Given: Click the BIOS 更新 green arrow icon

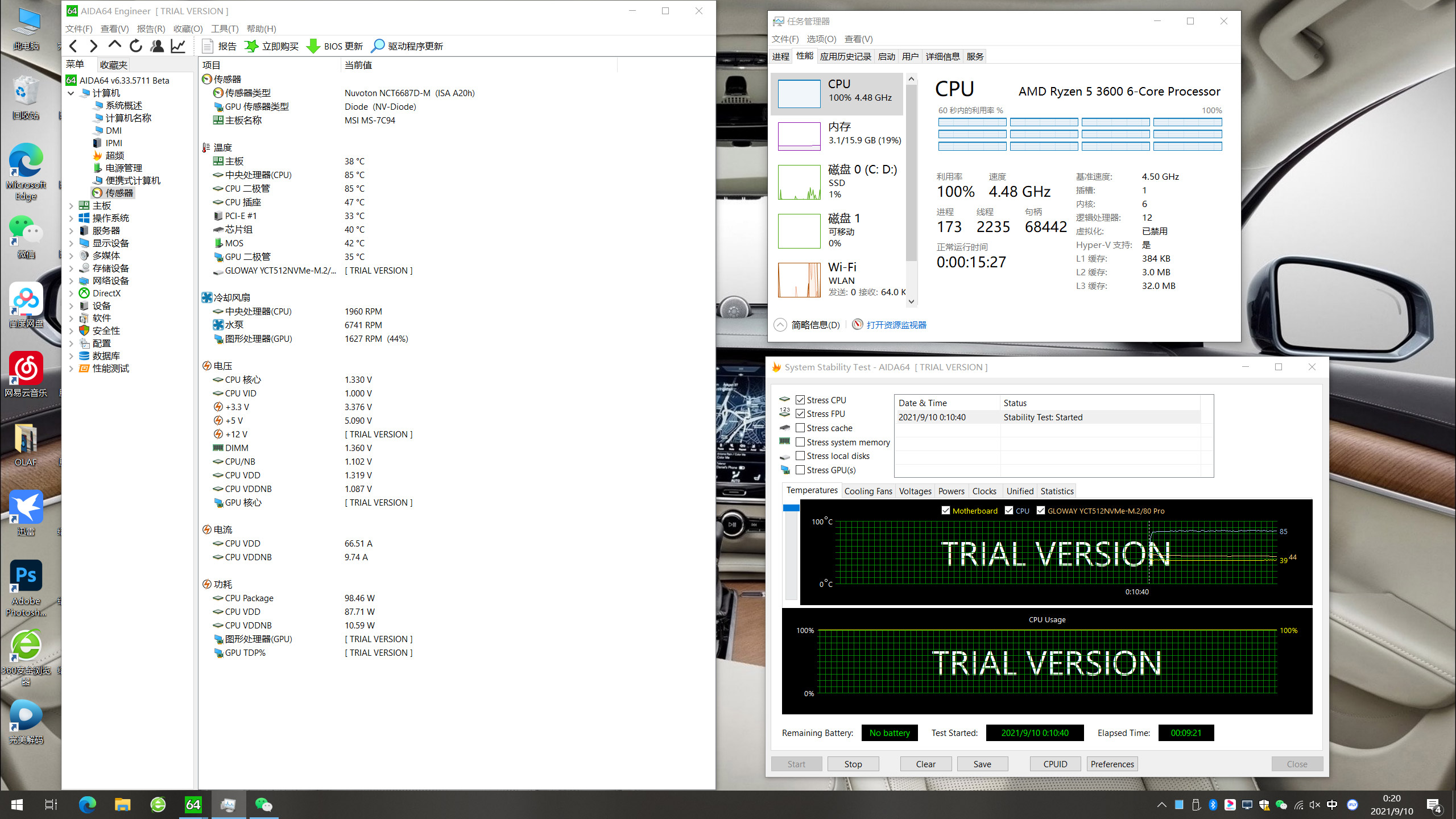Looking at the screenshot, I should [313, 46].
